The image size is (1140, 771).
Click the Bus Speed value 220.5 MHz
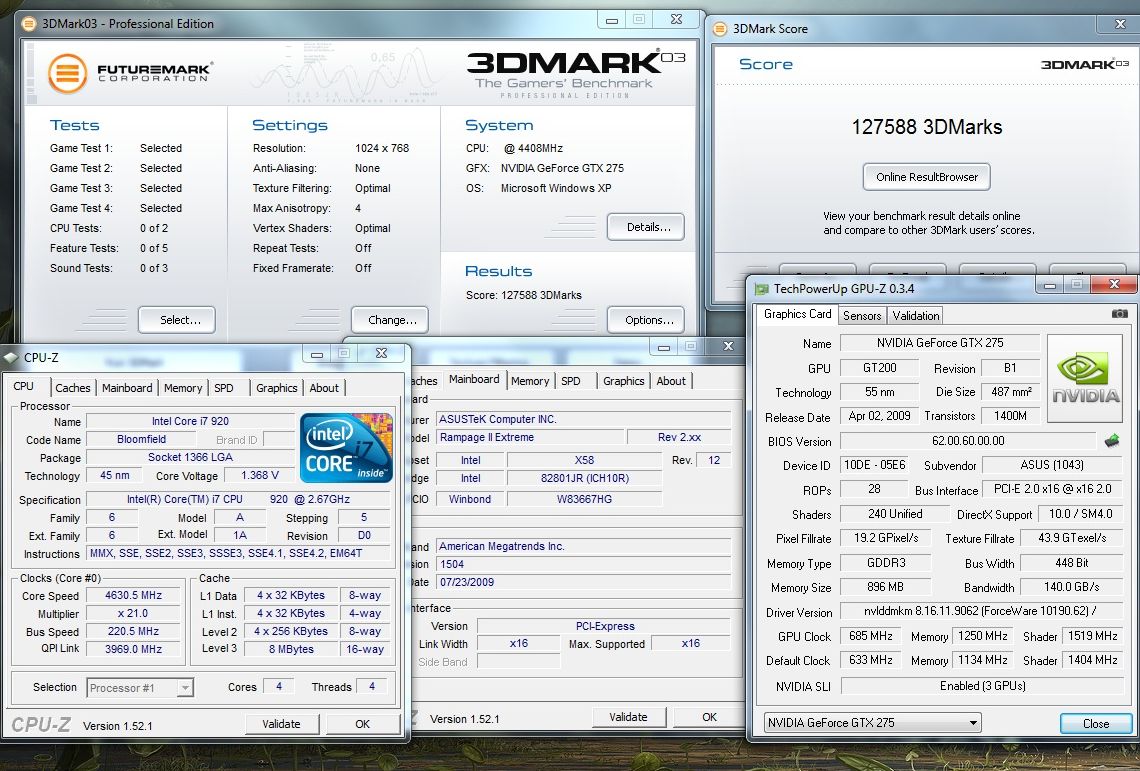pos(133,631)
